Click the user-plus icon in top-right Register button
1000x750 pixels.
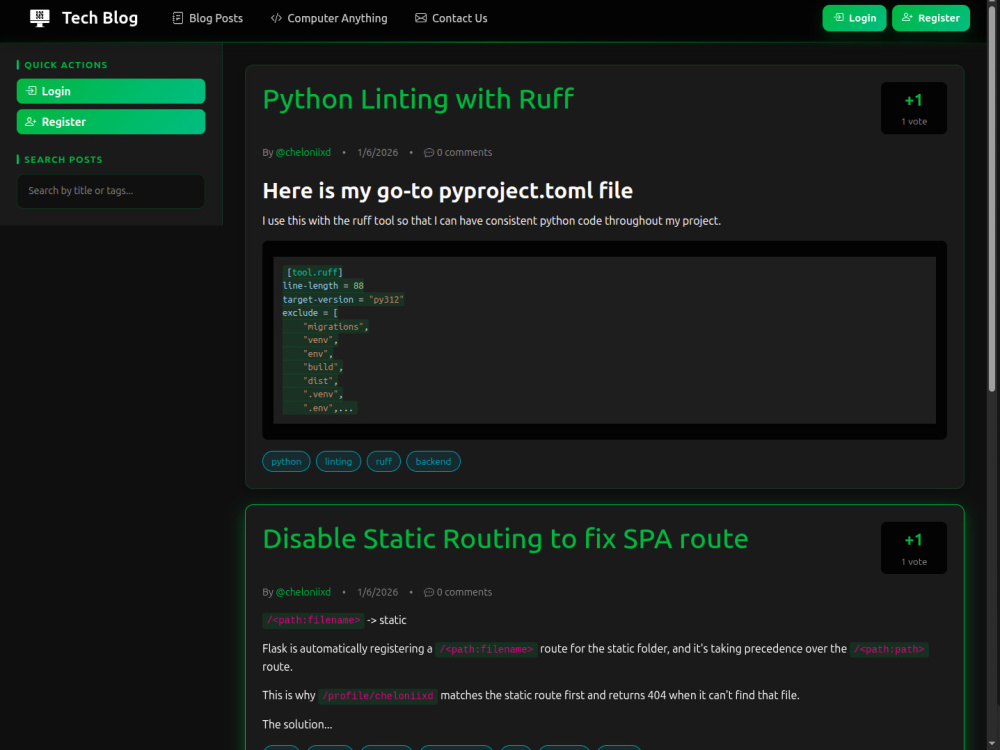click(x=907, y=18)
